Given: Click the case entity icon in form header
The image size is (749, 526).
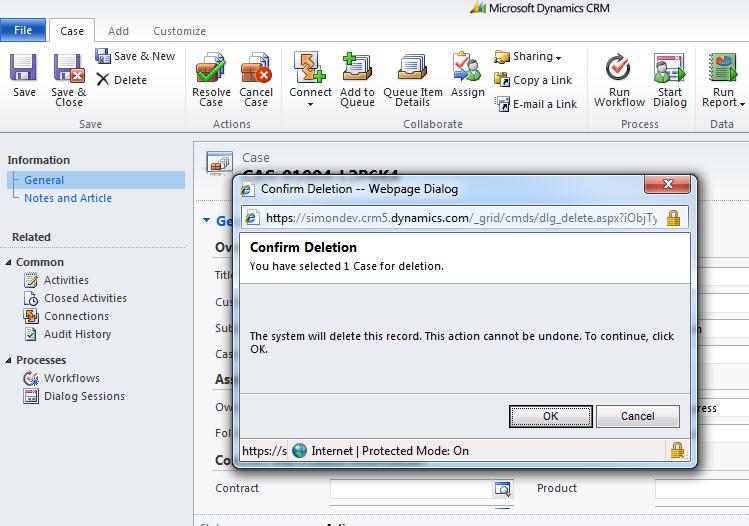Looking at the screenshot, I should tap(219, 162).
